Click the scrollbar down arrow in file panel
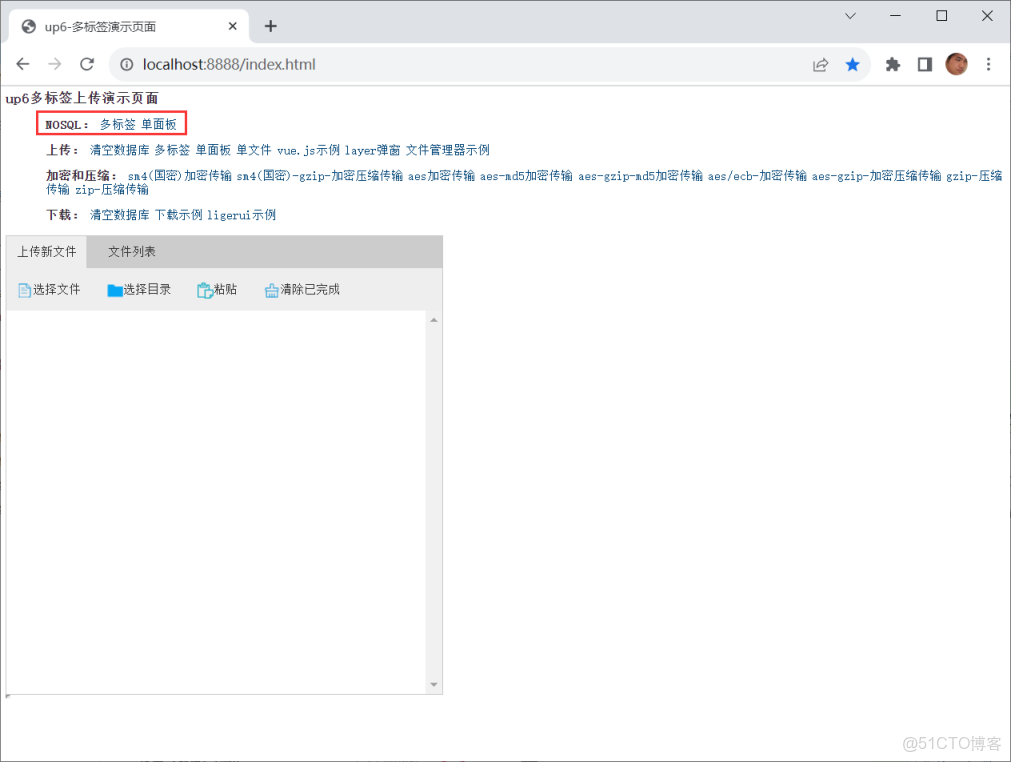 [x=433, y=685]
